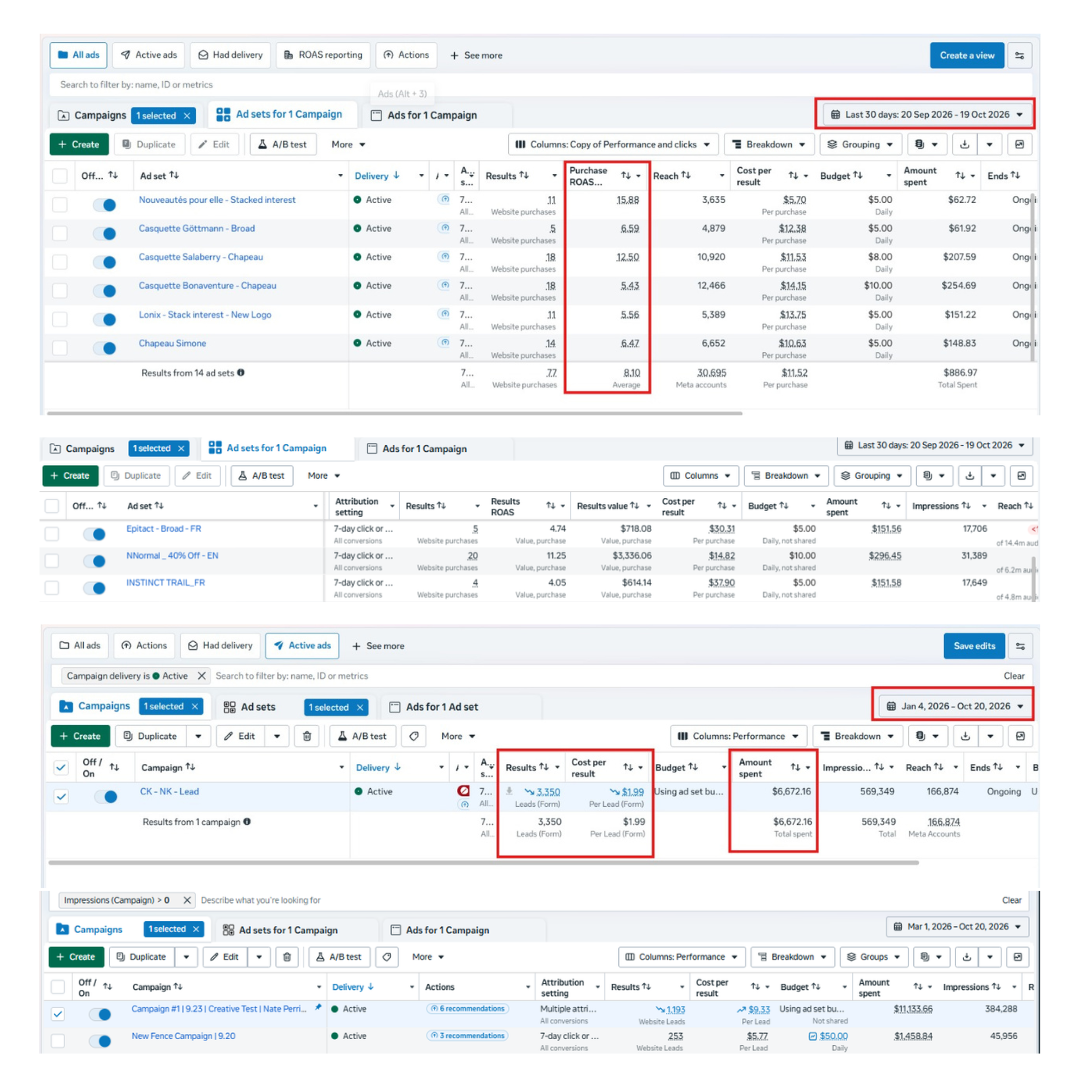Viewport: 1080px width, 1080px height.
Task: Click circular attribution icon in Casquette Göttmann row
Action: pyautogui.click(x=445, y=228)
